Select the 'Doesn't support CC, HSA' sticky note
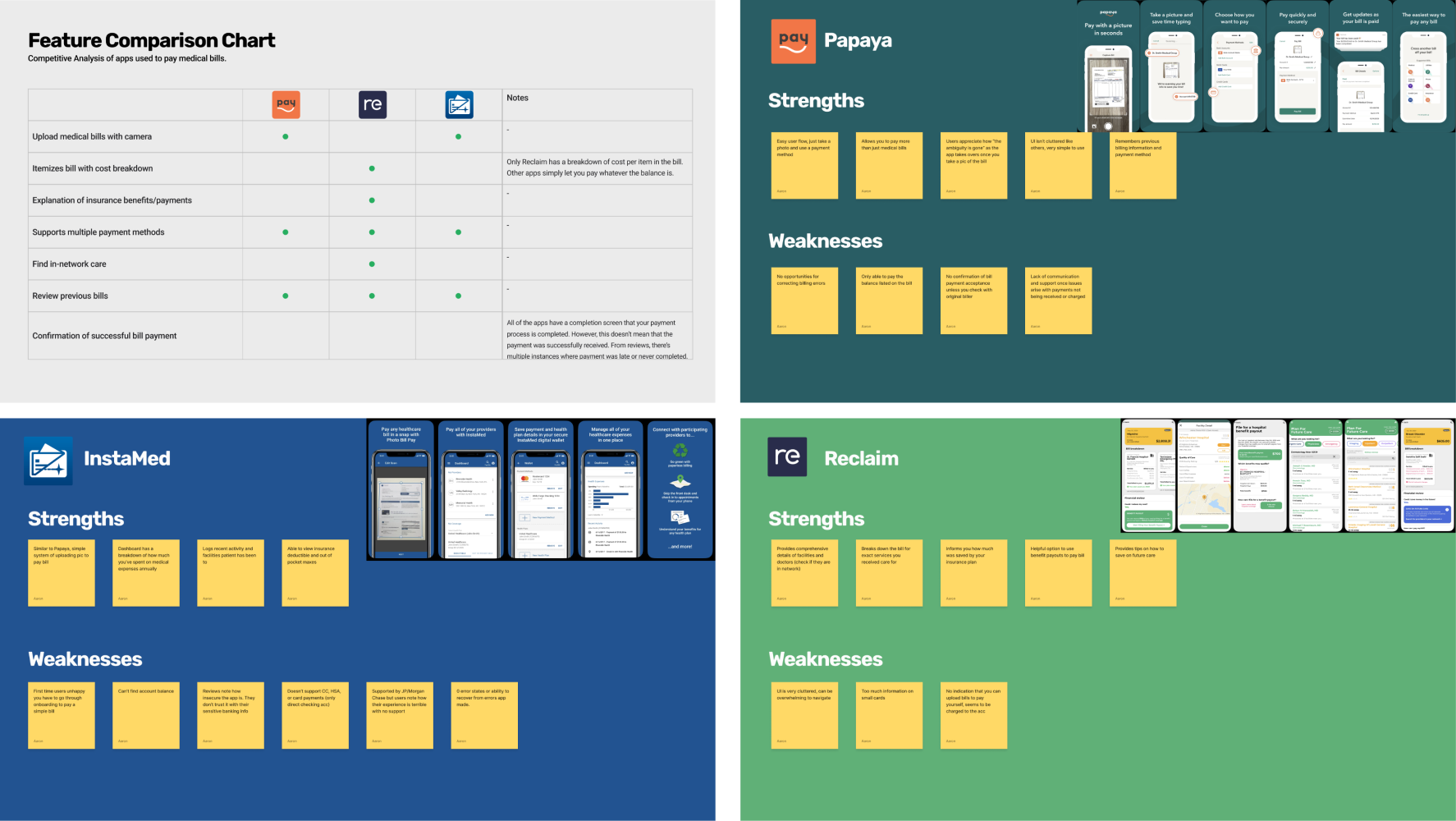Screen dimensions: 1456x821 (315, 715)
